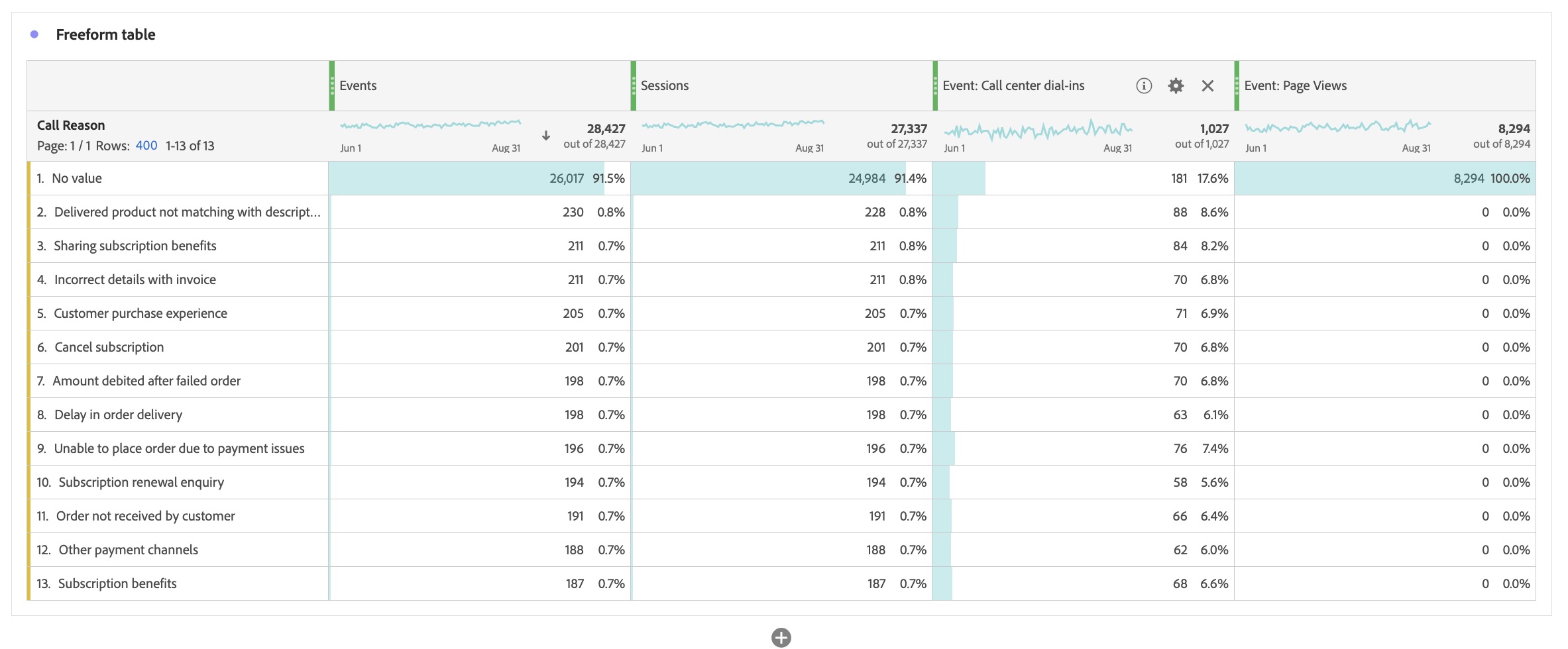Open column settings gear for Call center dial-ins
Viewport: 1568px width, 649px height.
1176,85
